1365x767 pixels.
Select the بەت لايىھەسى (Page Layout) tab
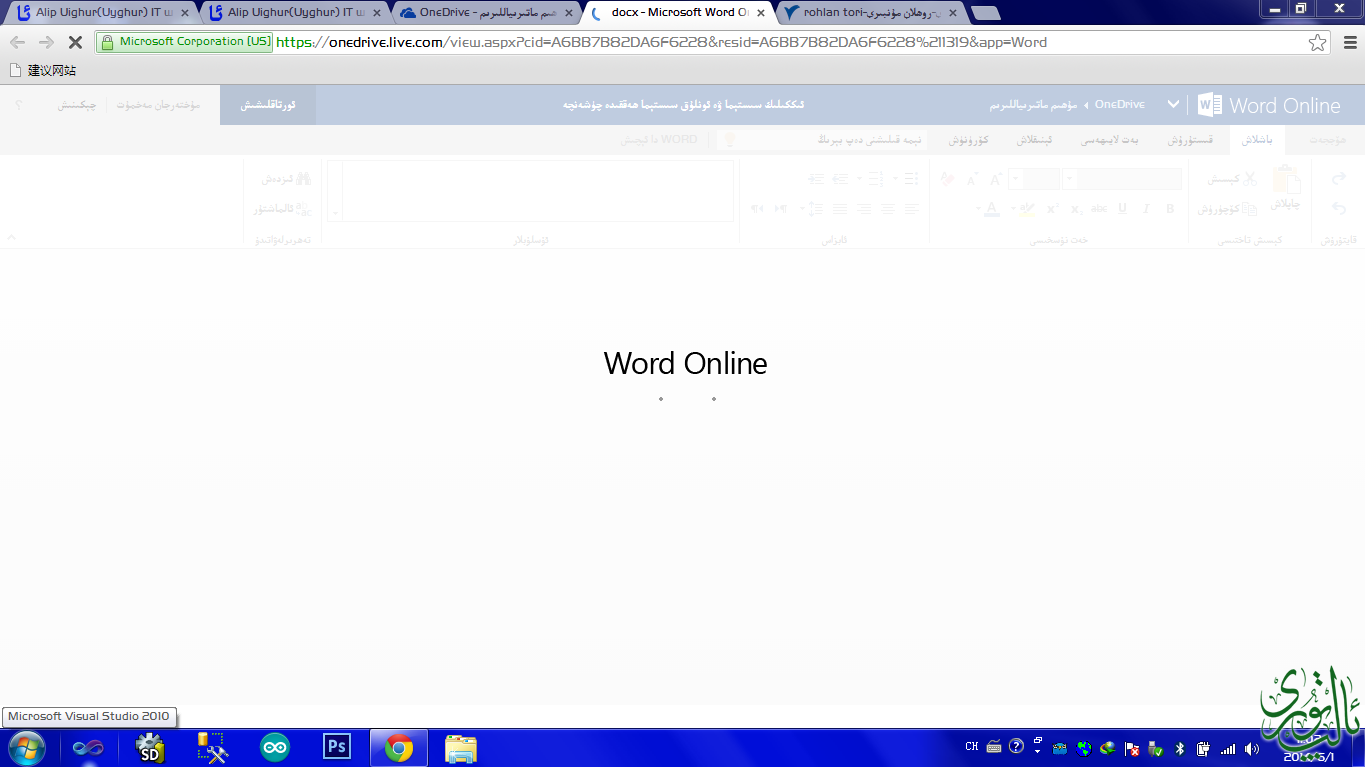tap(1109, 140)
